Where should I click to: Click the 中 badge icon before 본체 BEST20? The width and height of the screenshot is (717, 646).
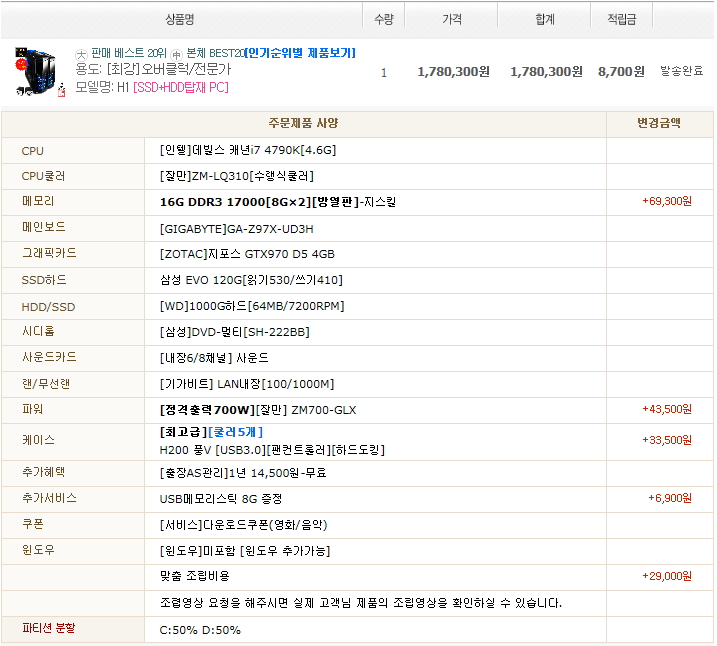tap(177, 55)
